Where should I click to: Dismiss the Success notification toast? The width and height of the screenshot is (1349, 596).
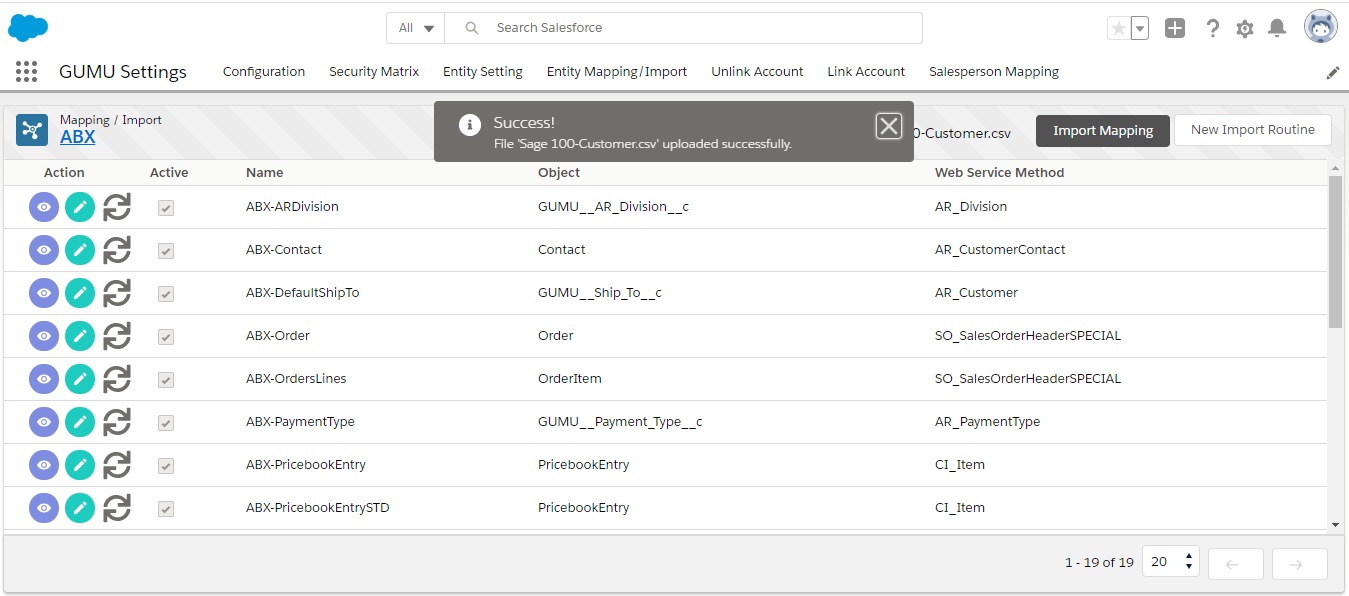[888, 126]
